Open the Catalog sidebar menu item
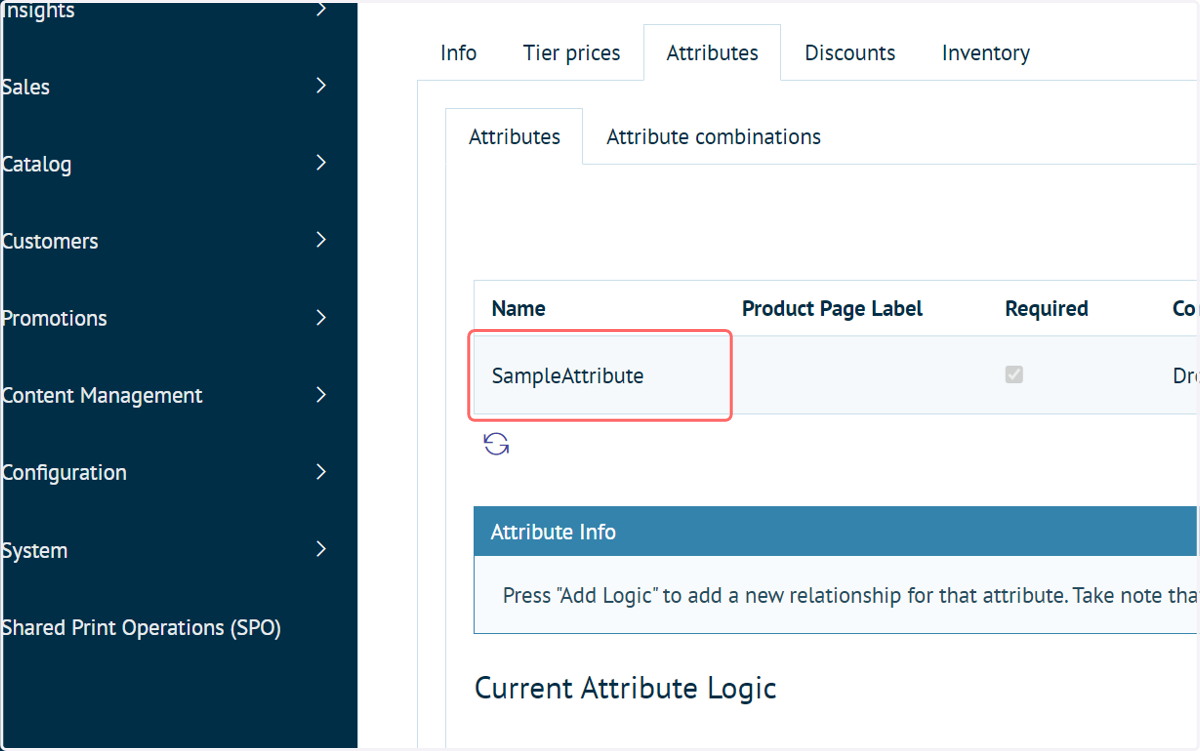The image size is (1200, 751). coord(36,164)
